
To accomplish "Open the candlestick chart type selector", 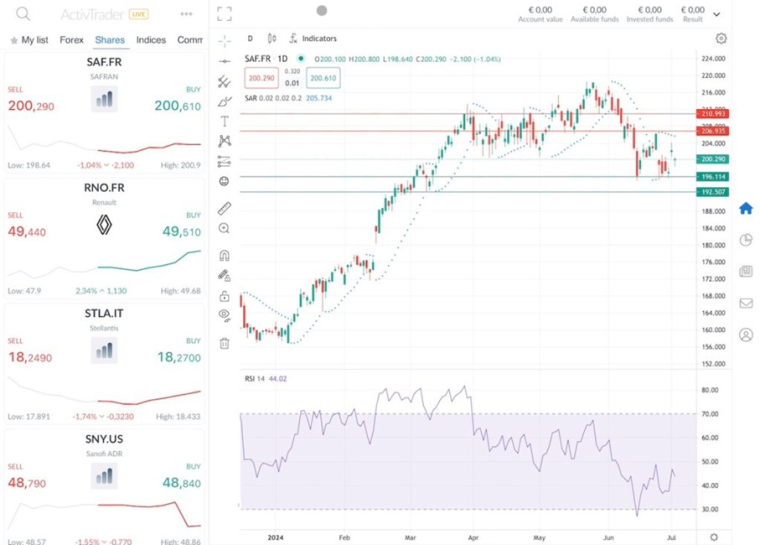I will (269, 39).
